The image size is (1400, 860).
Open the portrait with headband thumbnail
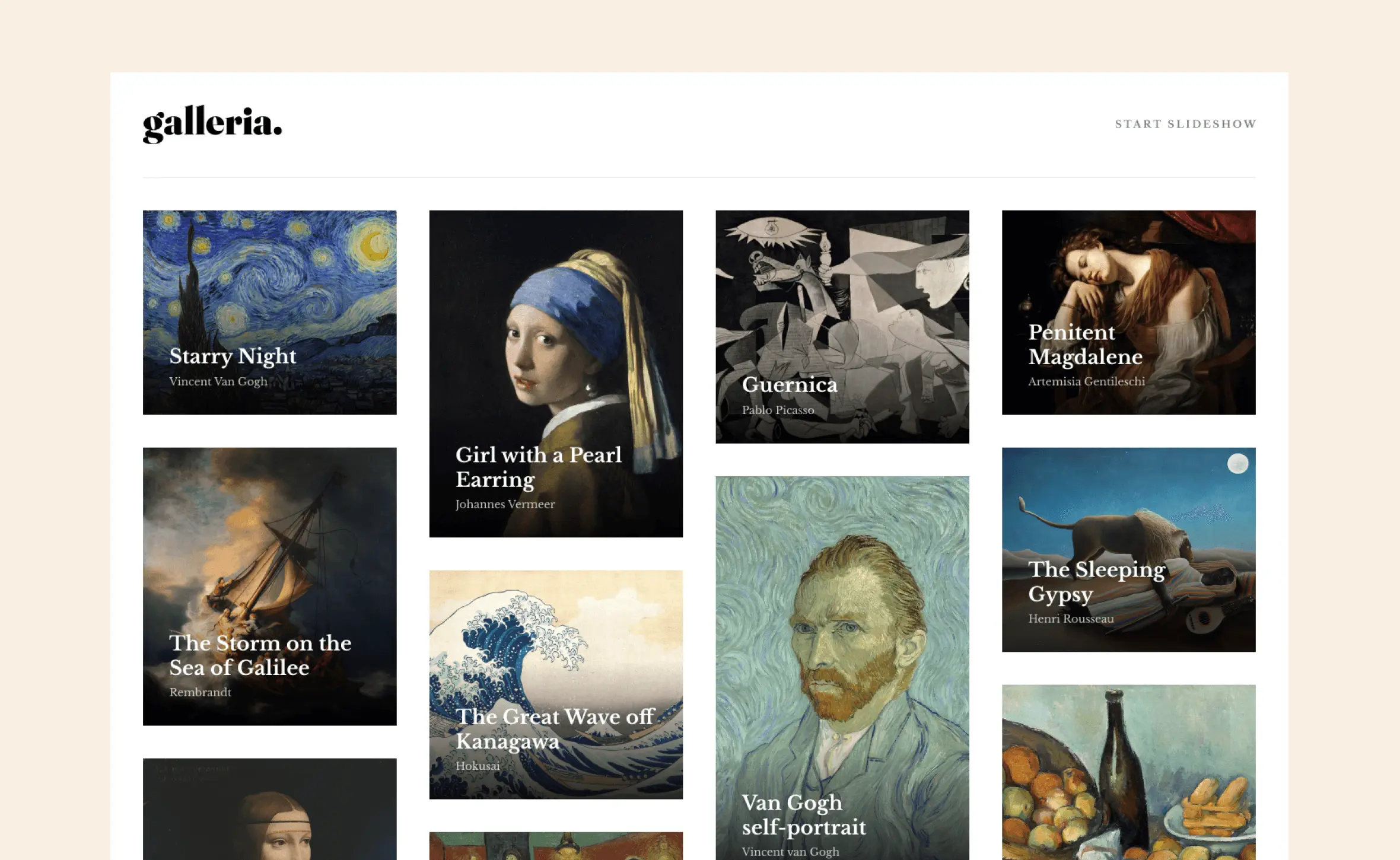pyautogui.click(x=269, y=813)
